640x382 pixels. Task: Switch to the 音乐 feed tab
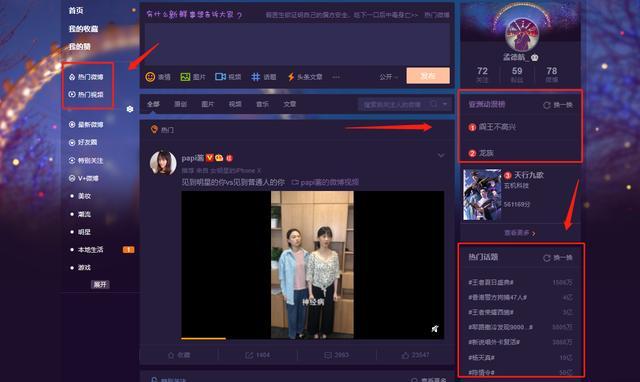coord(262,104)
